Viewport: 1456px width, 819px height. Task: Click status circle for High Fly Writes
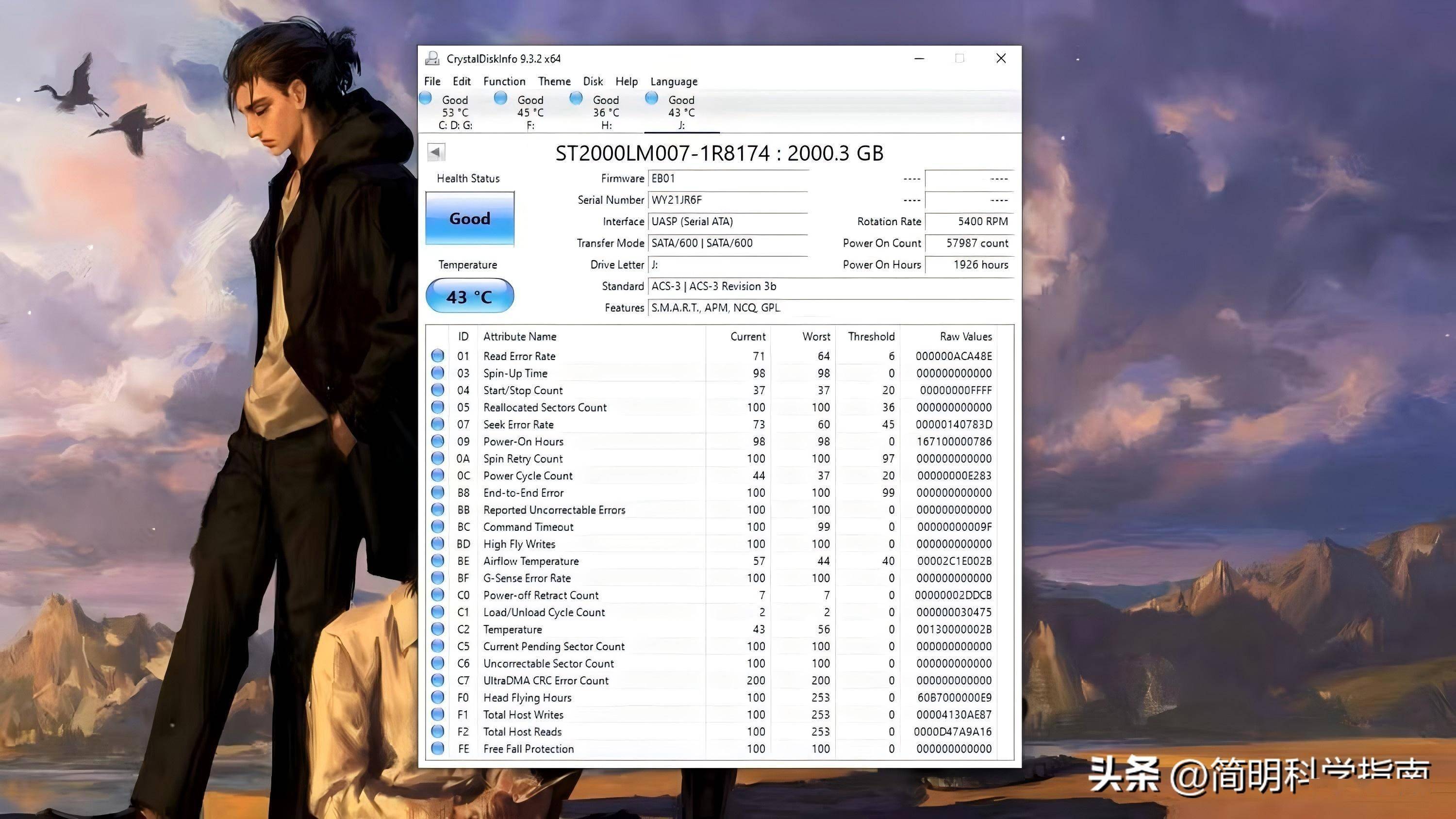click(437, 544)
